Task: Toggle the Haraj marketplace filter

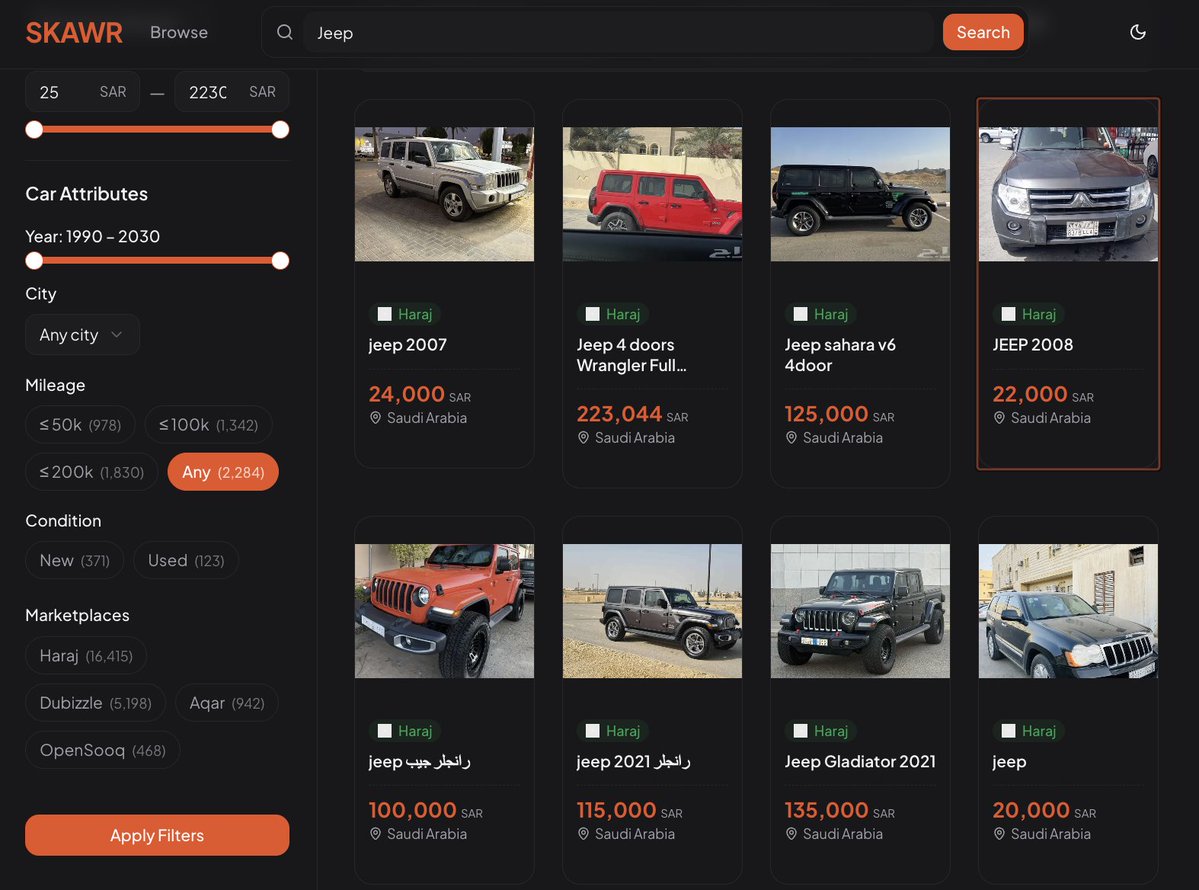Action: tap(86, 656)
